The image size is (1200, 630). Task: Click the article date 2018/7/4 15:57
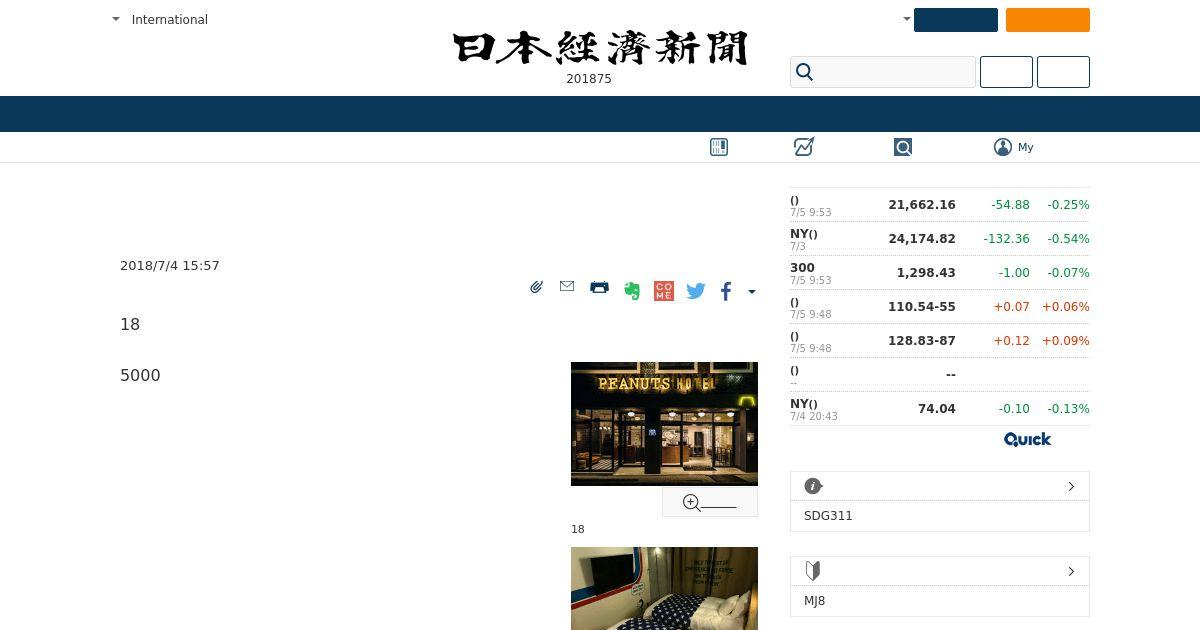point(170,266)
